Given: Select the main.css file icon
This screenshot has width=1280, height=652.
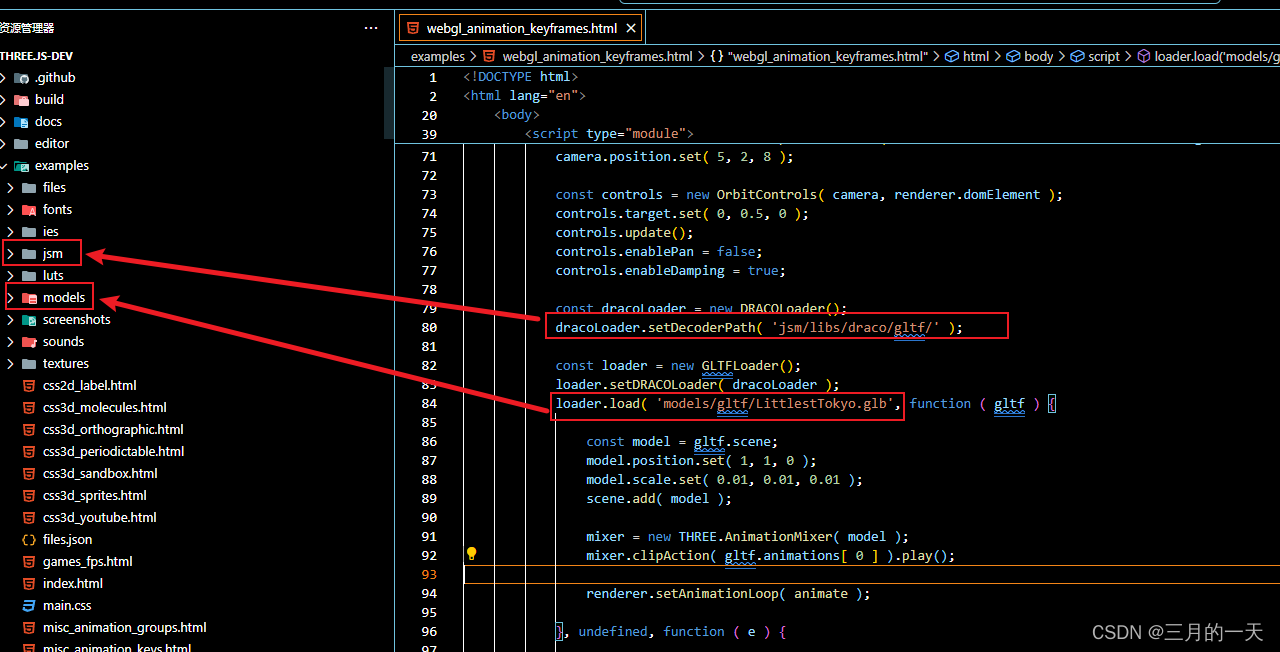Looking at the screenshot, I should pos(28,605).
